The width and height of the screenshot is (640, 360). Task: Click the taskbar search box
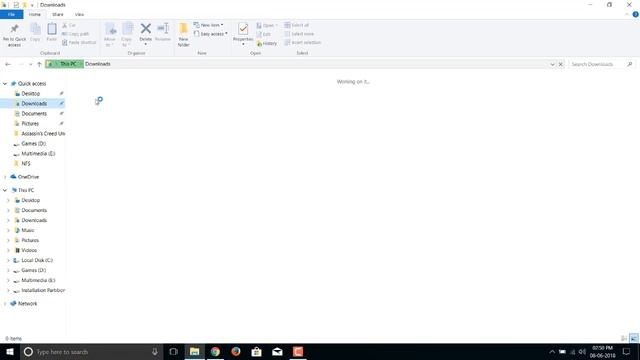click(91, 351)
